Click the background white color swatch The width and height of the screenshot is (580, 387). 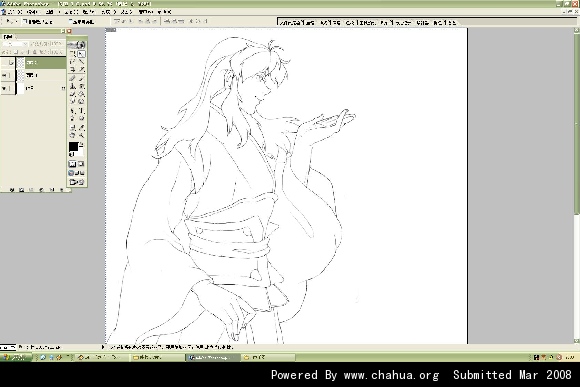pyautogui.click(x=80, y=153)
